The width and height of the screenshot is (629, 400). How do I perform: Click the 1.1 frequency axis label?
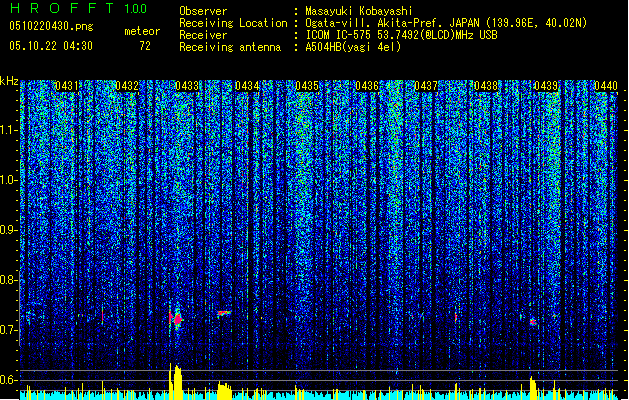pyautogui.click(x=8, y=130)
